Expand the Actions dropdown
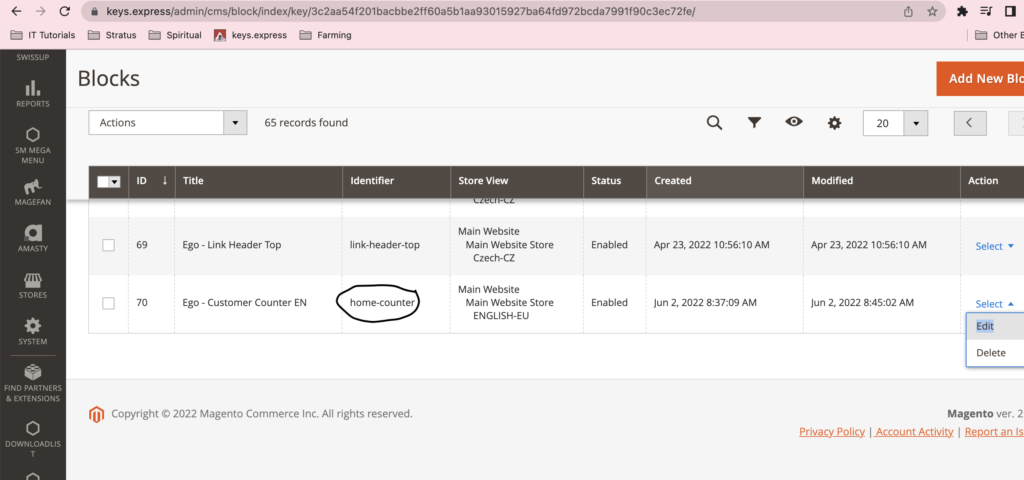 click(167, 122)
